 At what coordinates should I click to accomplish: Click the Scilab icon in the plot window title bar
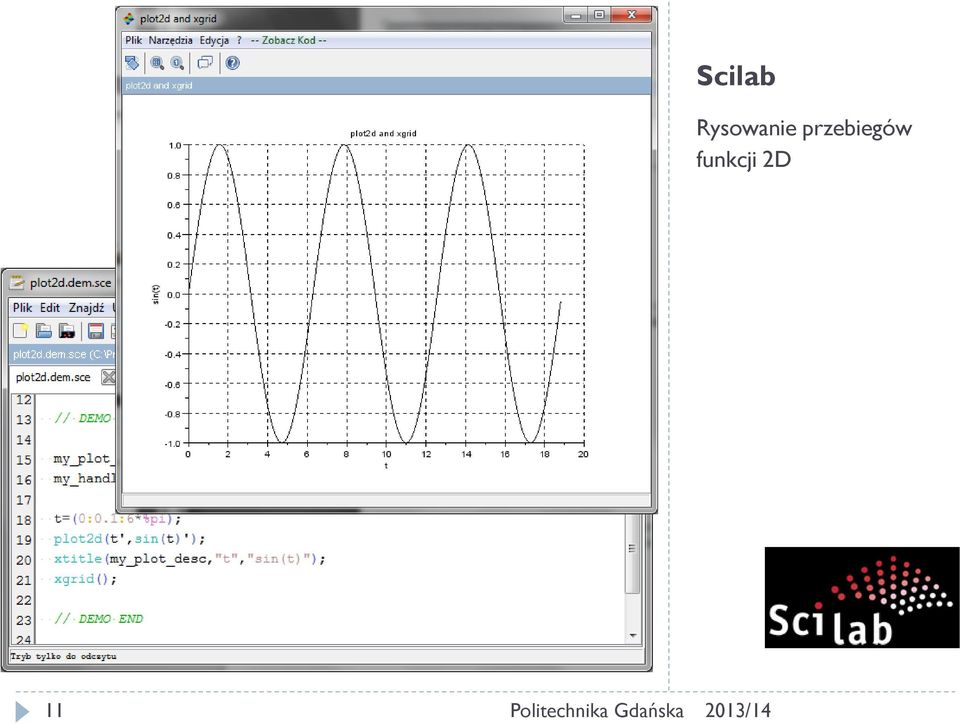[x=129, y=19]
